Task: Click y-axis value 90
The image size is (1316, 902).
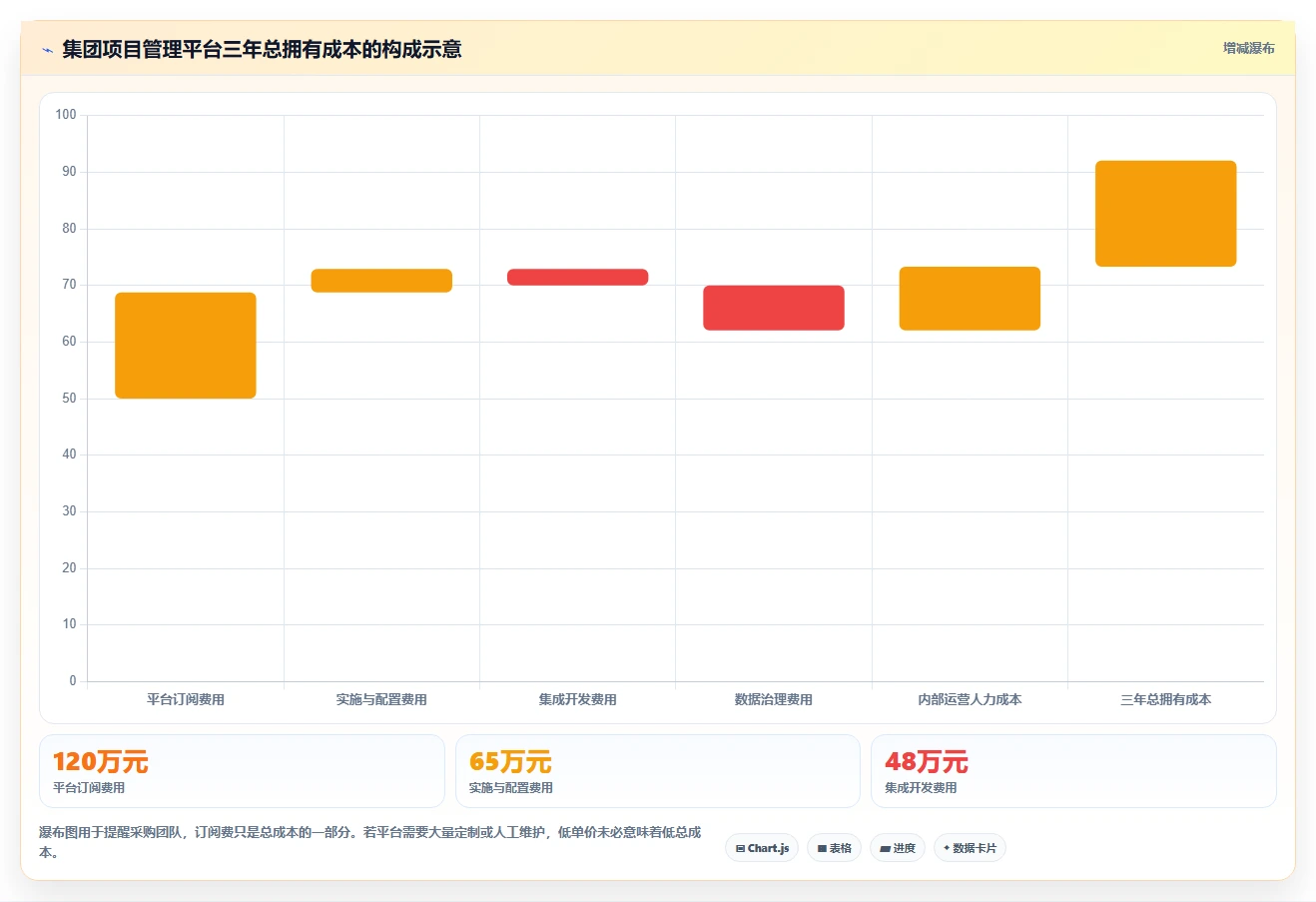Action: [x=69, y=172]
